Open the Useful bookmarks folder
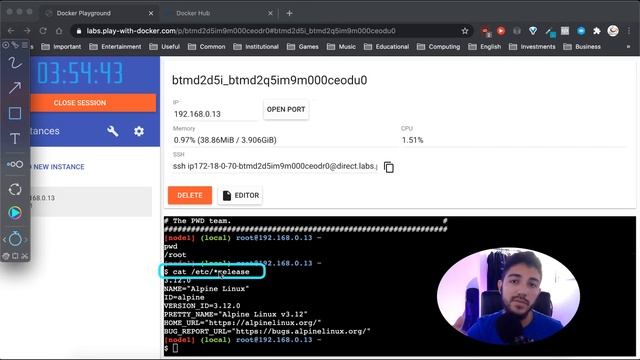 click(x=164, y=47)
